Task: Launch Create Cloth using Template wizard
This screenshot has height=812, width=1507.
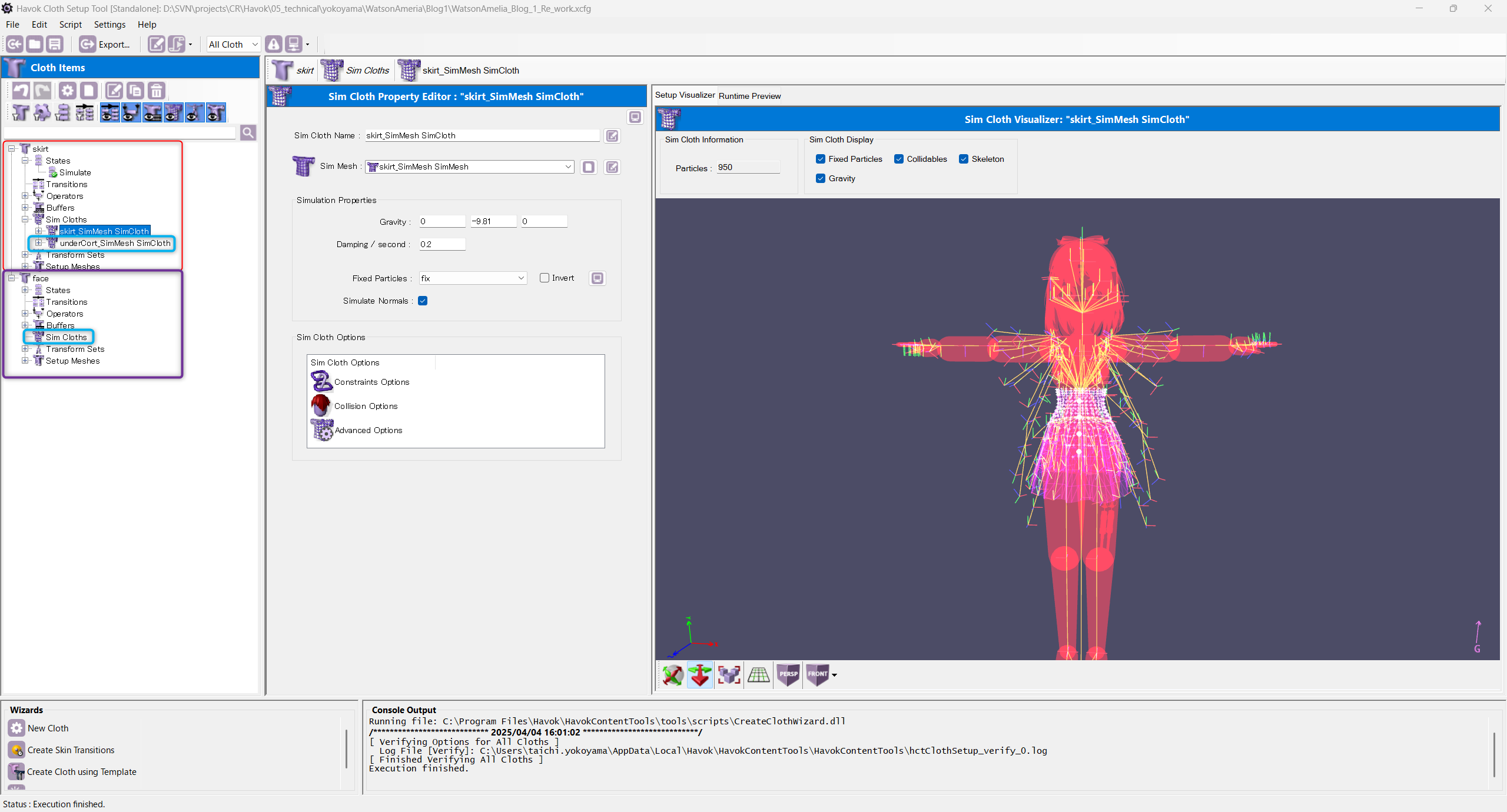Action: click(x=72, y=772)
